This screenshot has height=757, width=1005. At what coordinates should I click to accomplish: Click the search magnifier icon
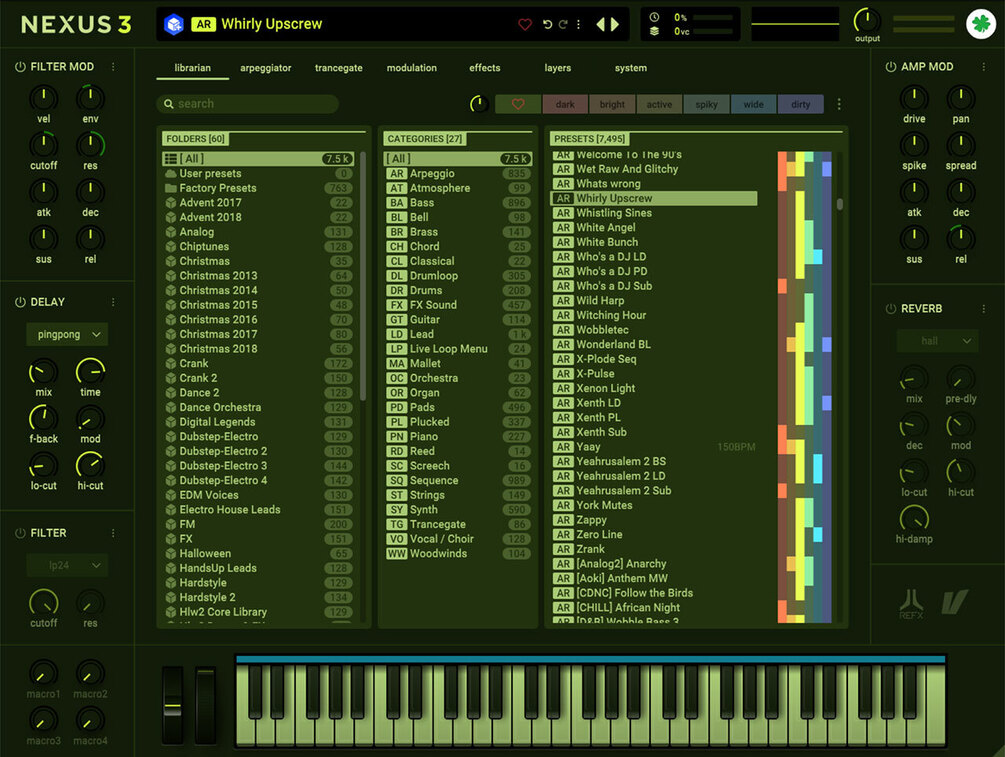(x=169, y=104)
